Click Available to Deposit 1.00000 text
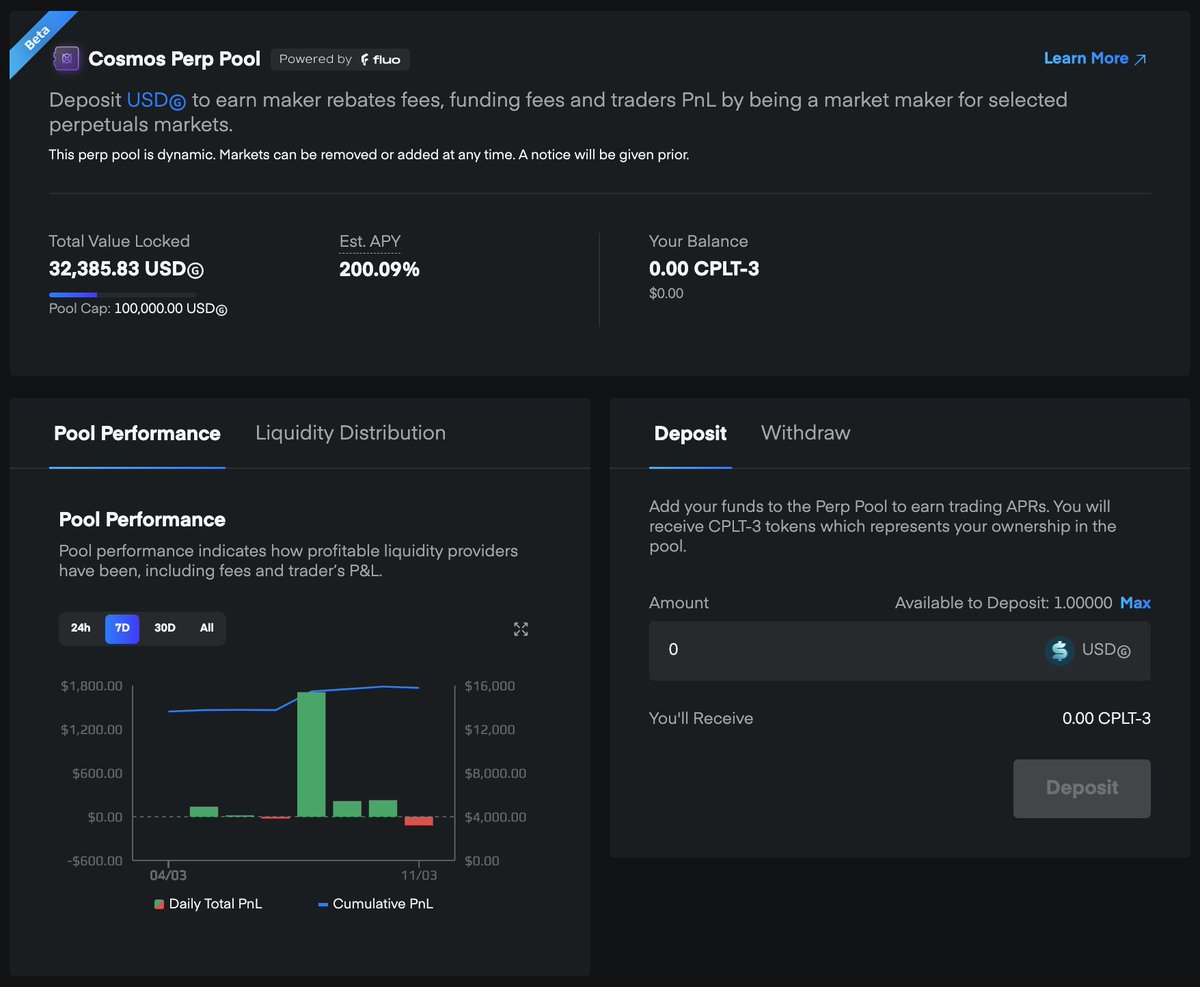1200x987 pixels. tap(1003, 603)
